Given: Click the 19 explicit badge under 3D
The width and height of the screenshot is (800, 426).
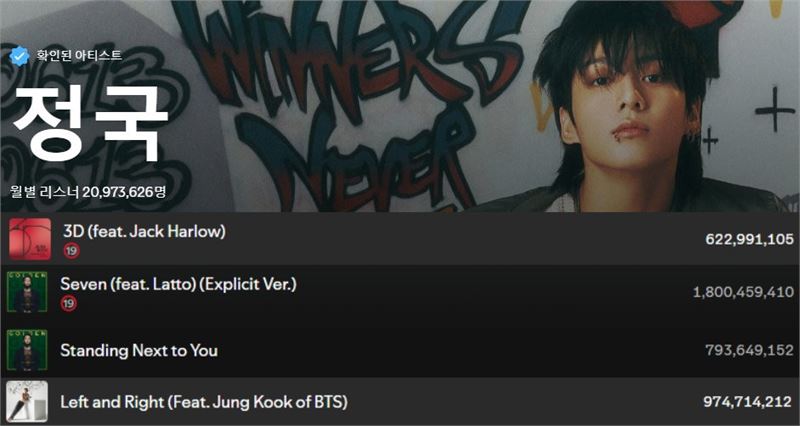Looking at the screenshot, I should pos(71,250).
